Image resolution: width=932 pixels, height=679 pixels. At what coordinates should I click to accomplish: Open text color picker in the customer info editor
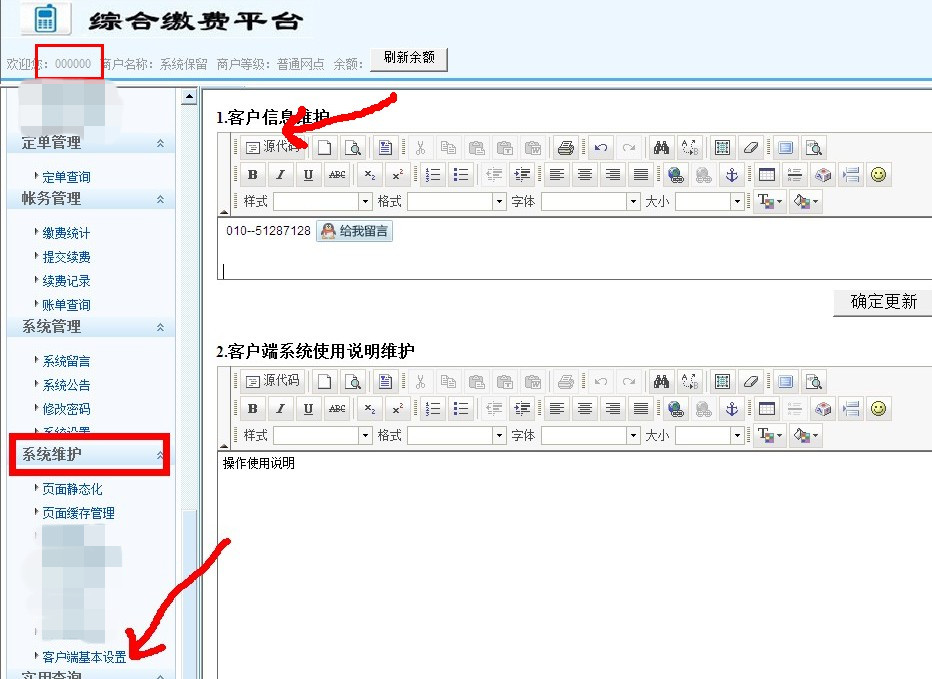pyautogui.click(x=770, y=202)
